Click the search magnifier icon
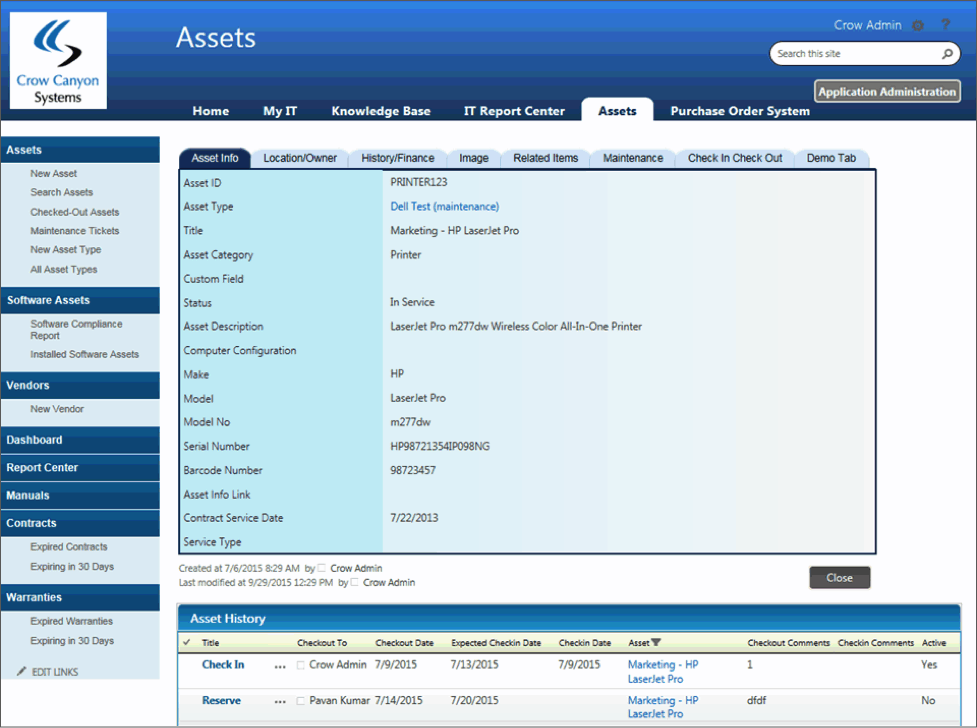The width and height of the screenshot is (977, 728). pyautogui.click(x=947, y=54)
